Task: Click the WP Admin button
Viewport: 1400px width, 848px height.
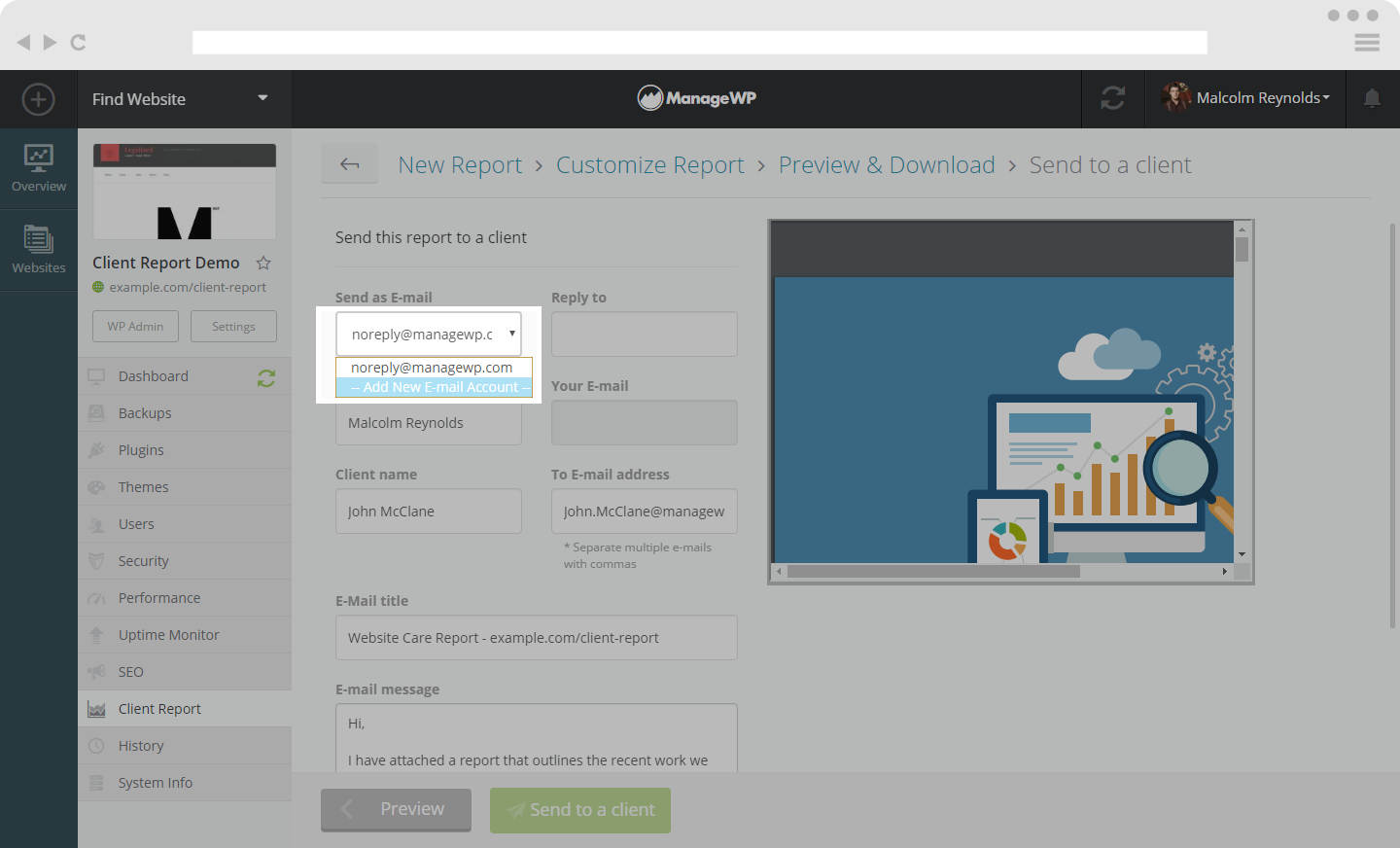Action: coord(136,326)
